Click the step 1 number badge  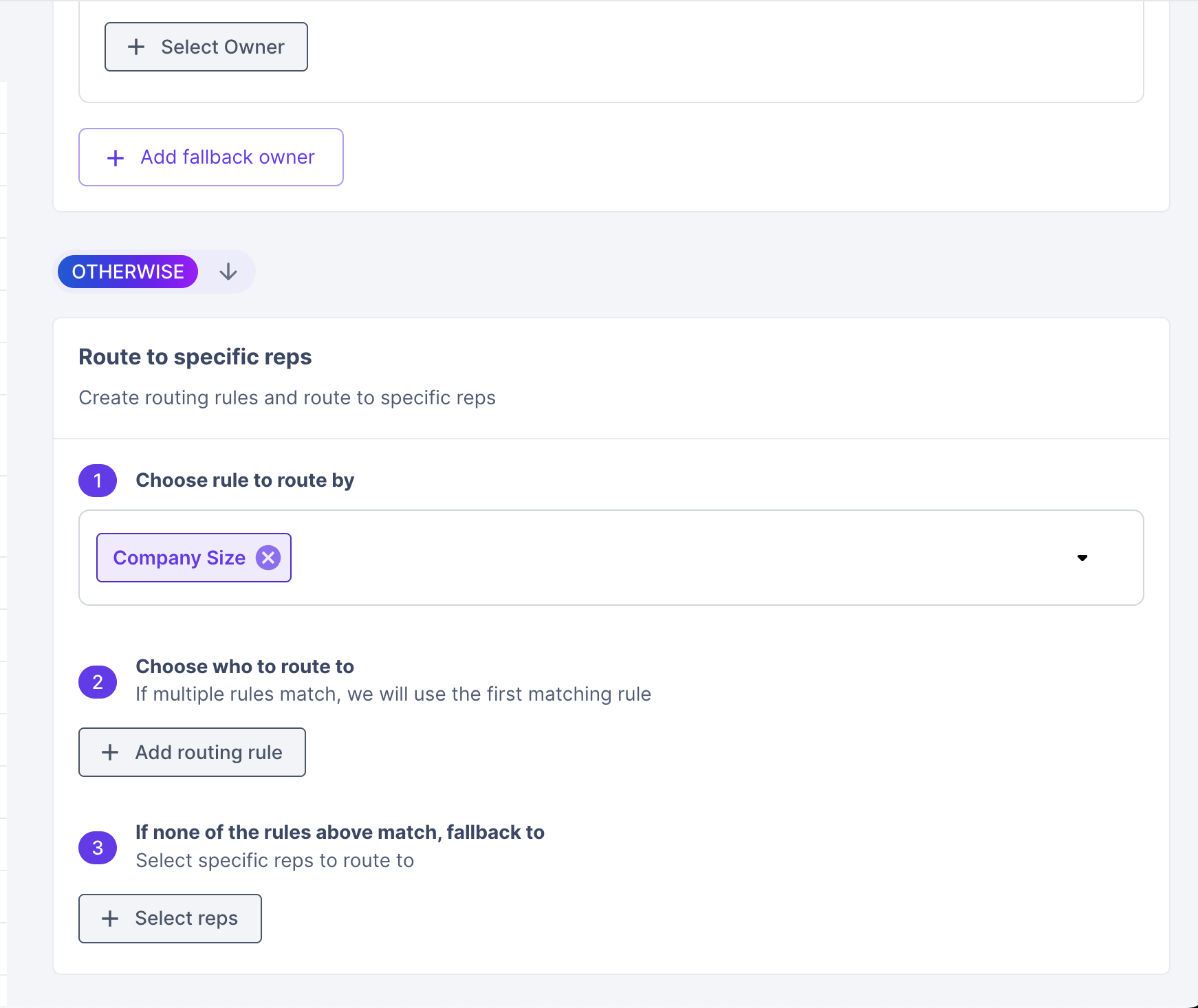pyautogui.click(x=98, y=480)
